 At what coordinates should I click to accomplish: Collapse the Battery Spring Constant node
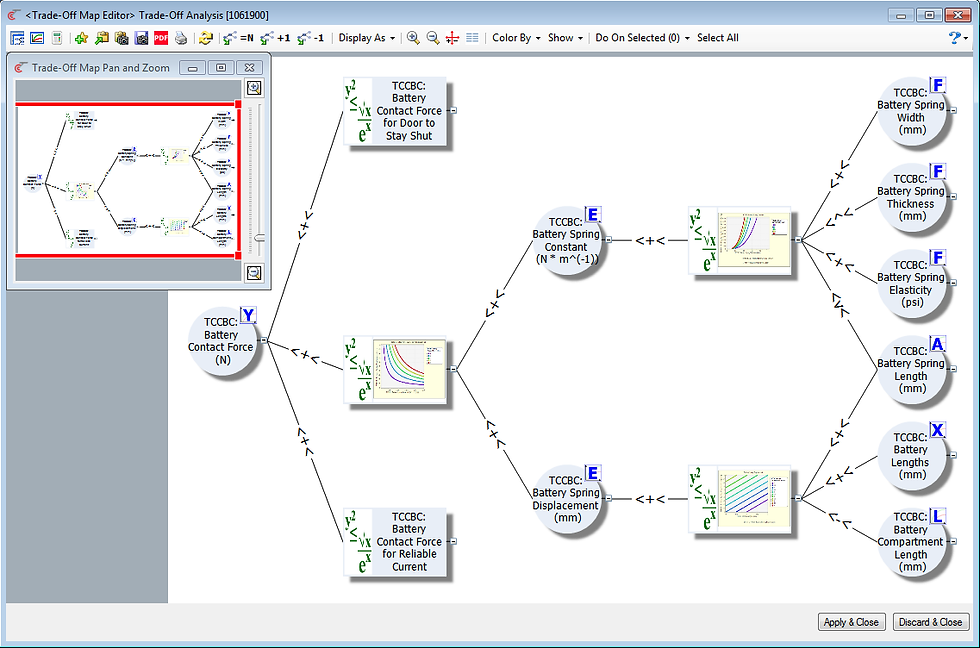(609, 239)
